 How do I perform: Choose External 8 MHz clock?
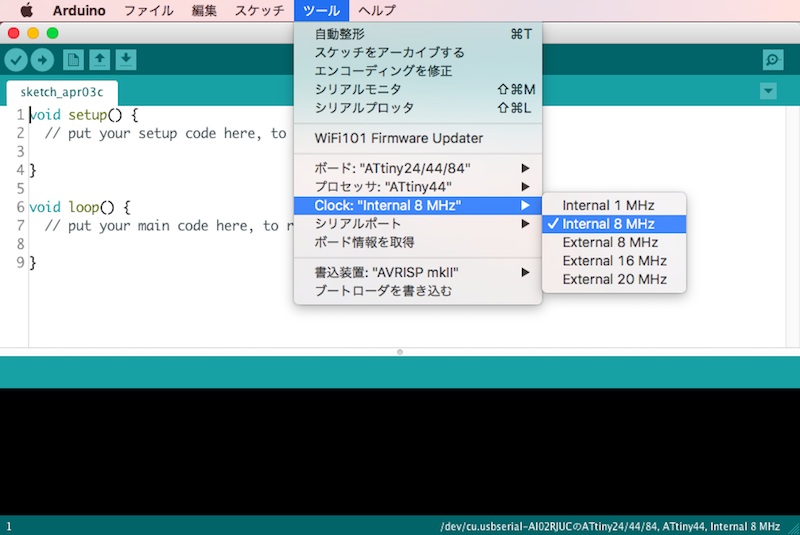614,242
